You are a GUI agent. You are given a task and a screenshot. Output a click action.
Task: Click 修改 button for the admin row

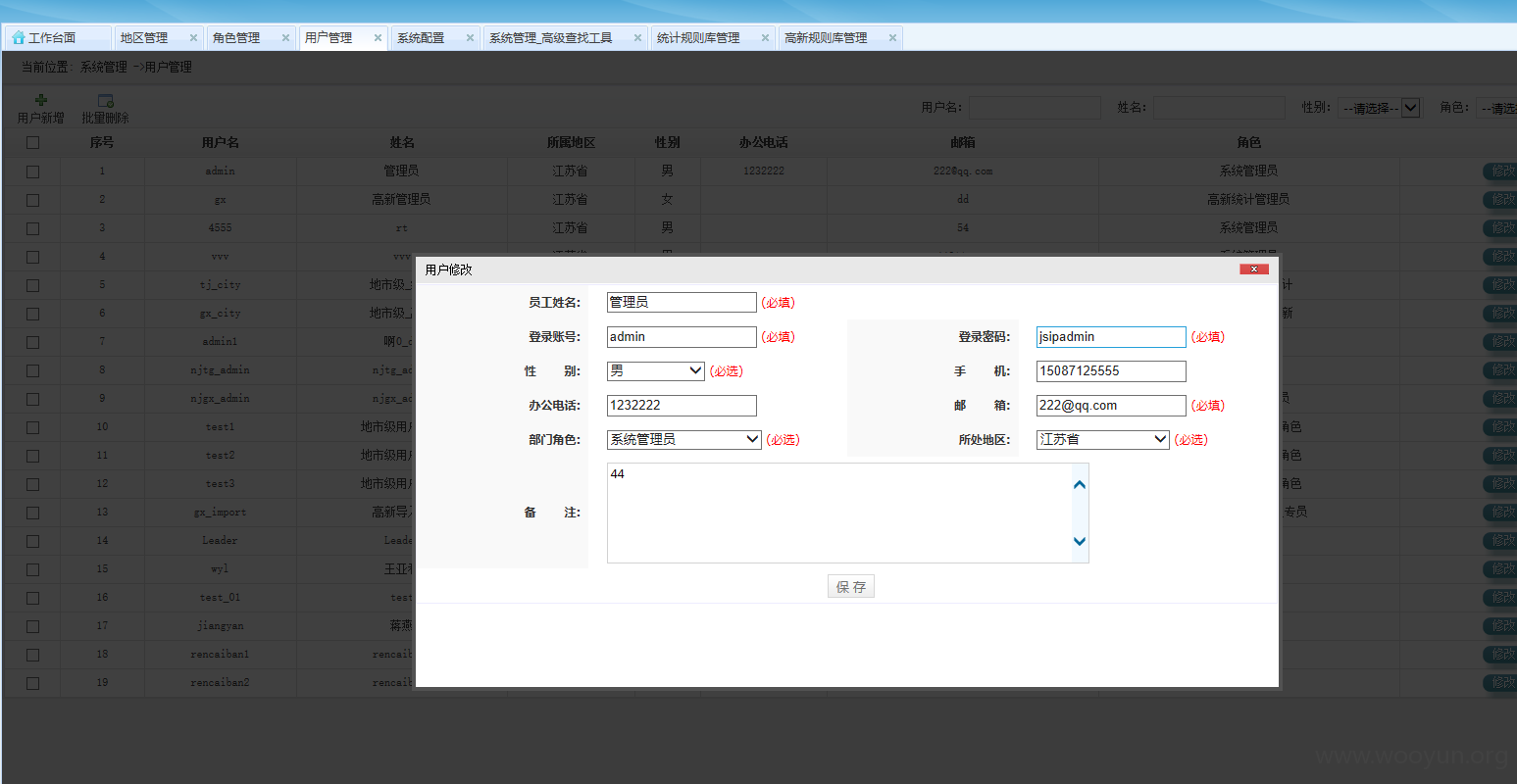pos(1499,171)
